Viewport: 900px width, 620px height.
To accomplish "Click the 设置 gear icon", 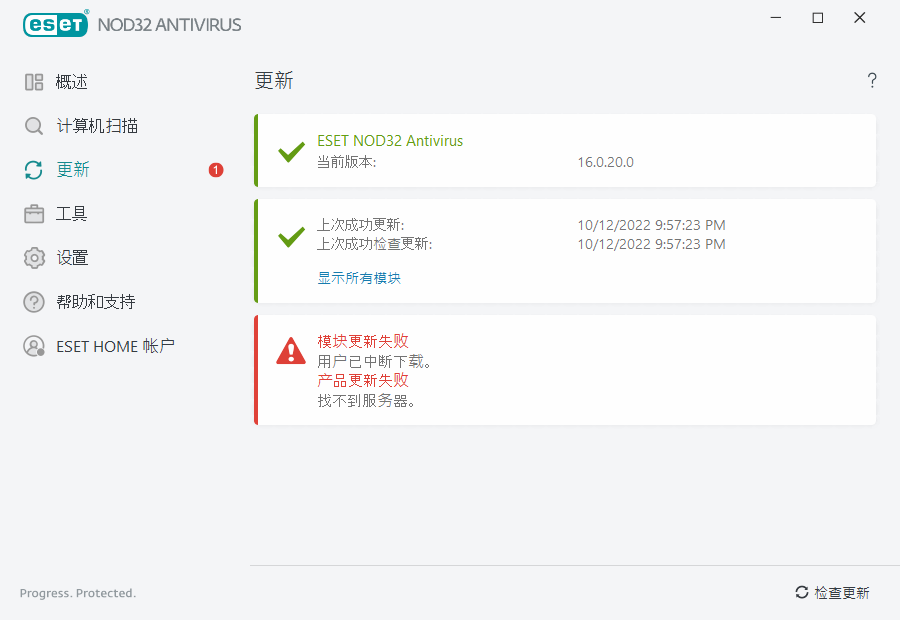I will tap(34, 258).
